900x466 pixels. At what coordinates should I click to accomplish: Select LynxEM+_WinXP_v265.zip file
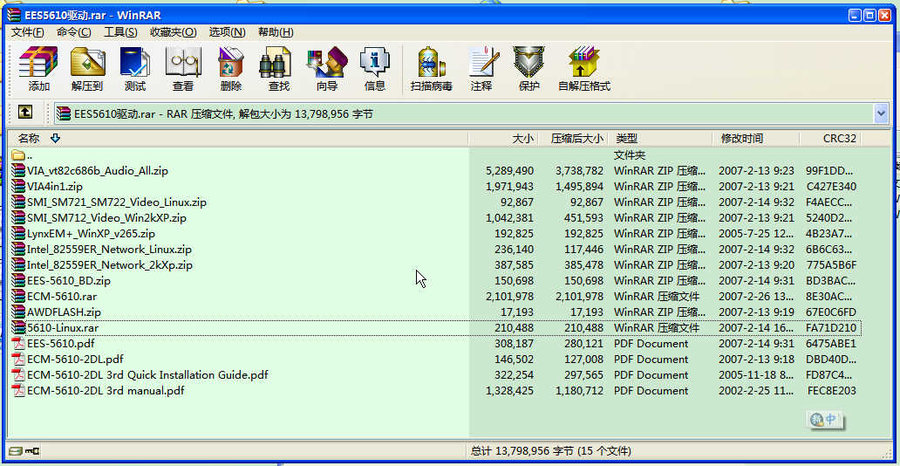tap(91, 234)
